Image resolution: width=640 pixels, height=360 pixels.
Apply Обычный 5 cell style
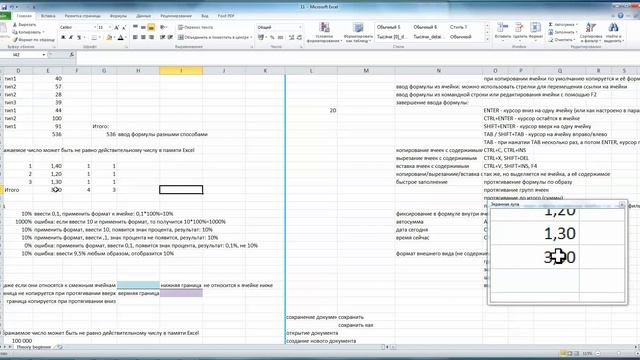(389, 27)
